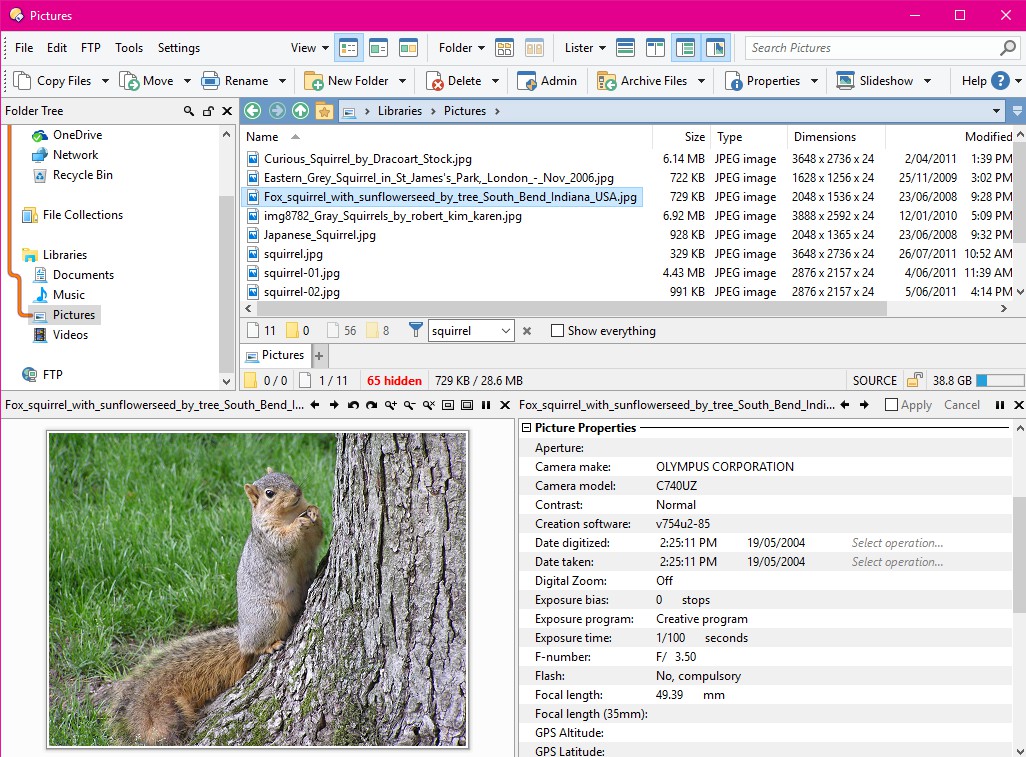Click inside the Search Pictures field
The height and width of the screenshot is (757, 1026).
(x=870, y=47)
